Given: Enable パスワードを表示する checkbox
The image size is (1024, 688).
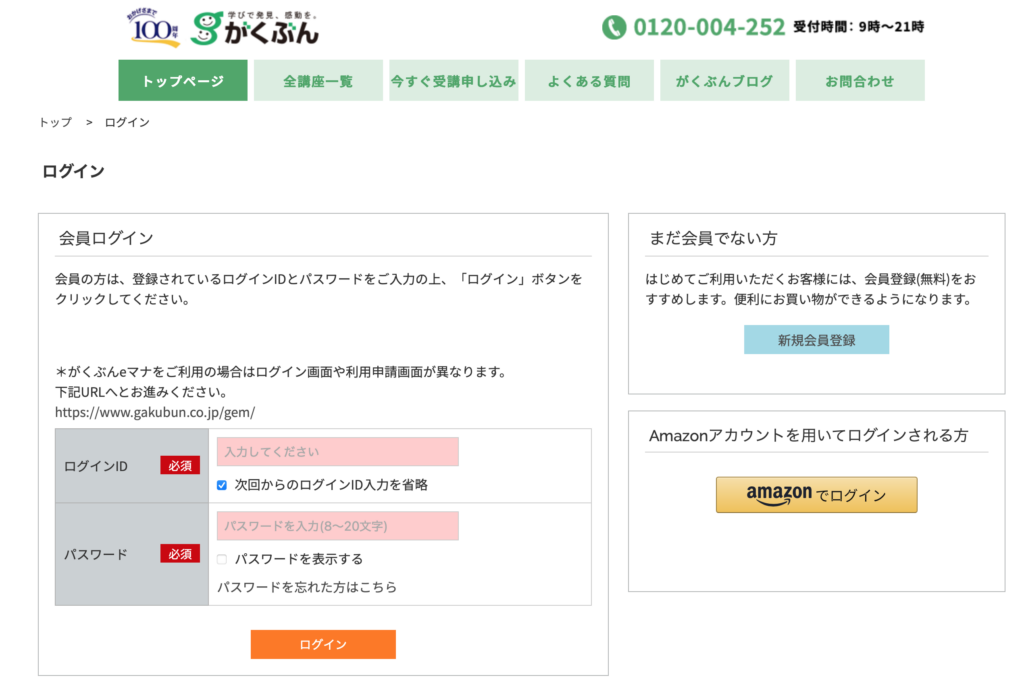Looking at the screenshot, I should (x=222, y=559).
